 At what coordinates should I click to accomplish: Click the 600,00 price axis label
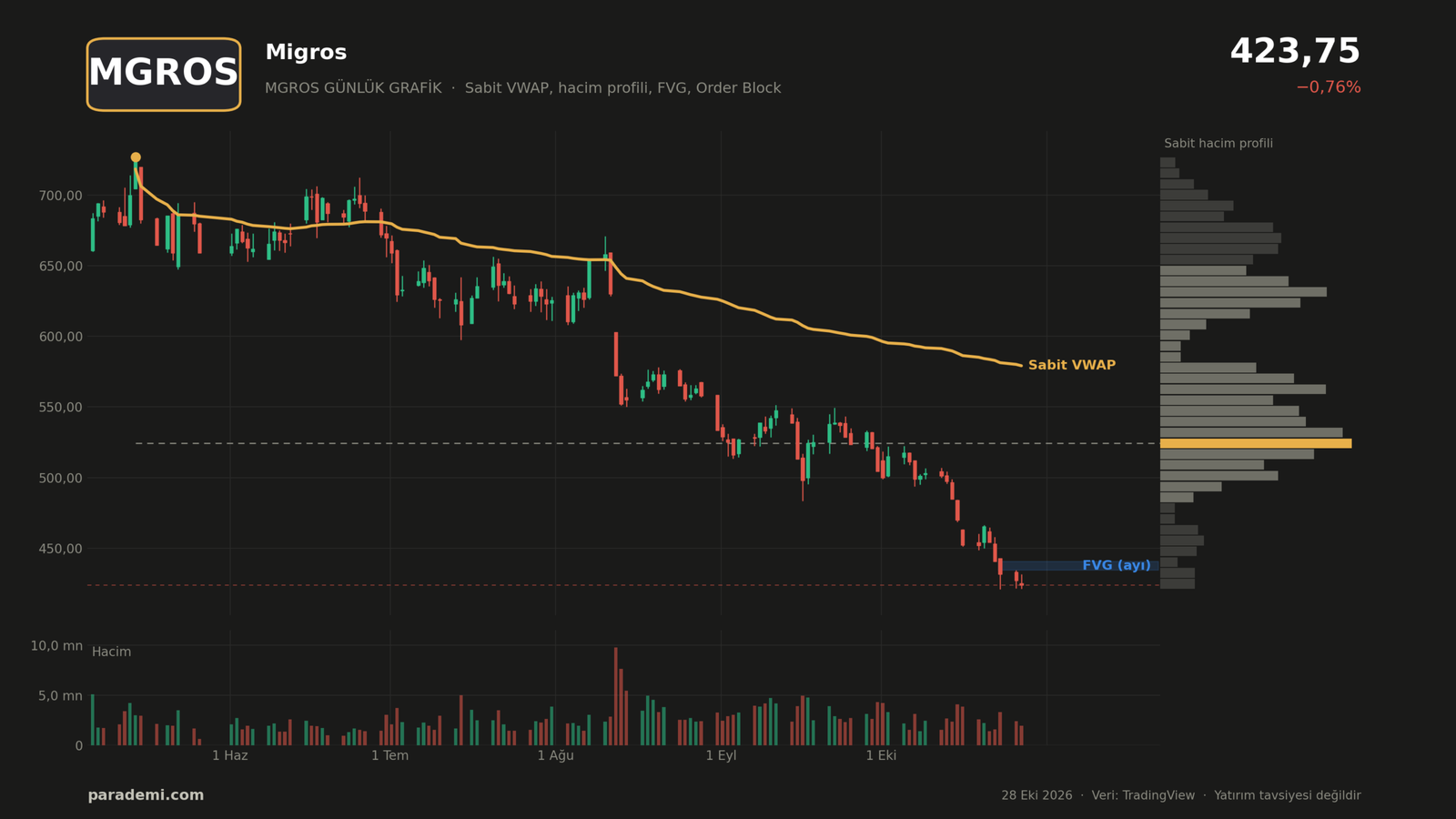pyautogui.click(x=60, y=337)
